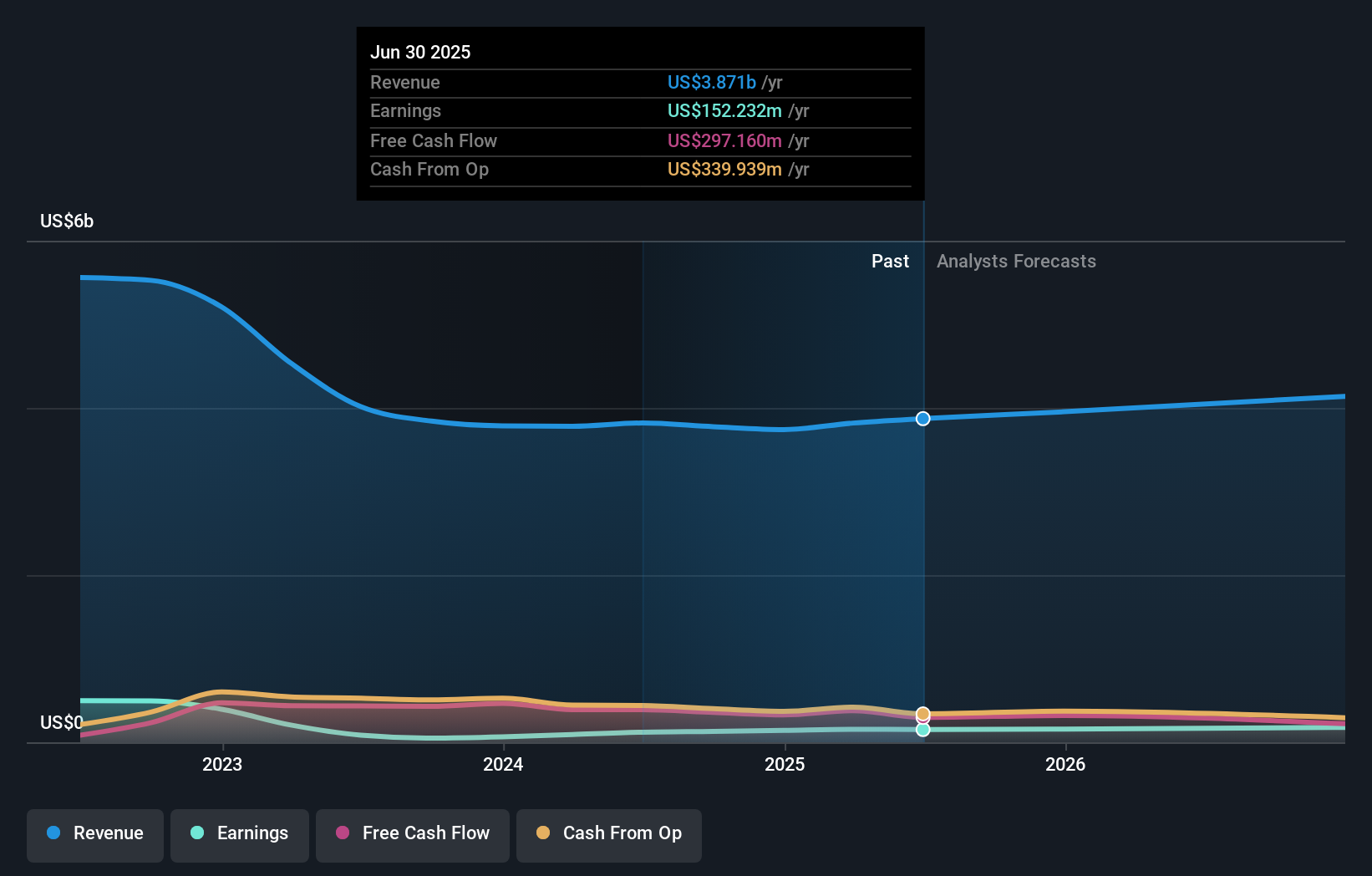The width and height of the screenshot is (1372, 876).
Task: Switch to the Analysts Forecasts section
Action: pyautogui.click(x=1016, y=261)
